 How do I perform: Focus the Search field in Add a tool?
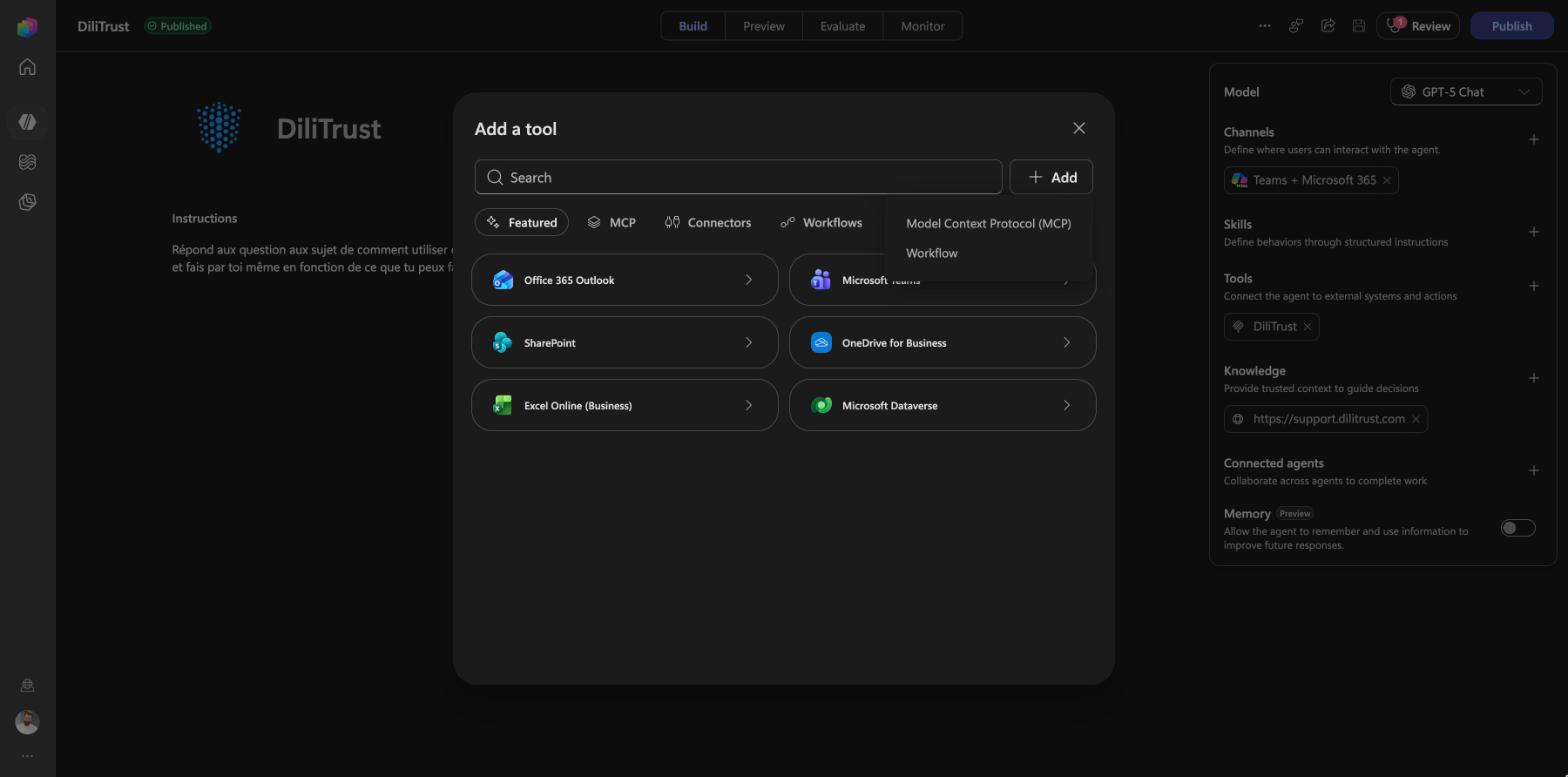tap(738, 177)
